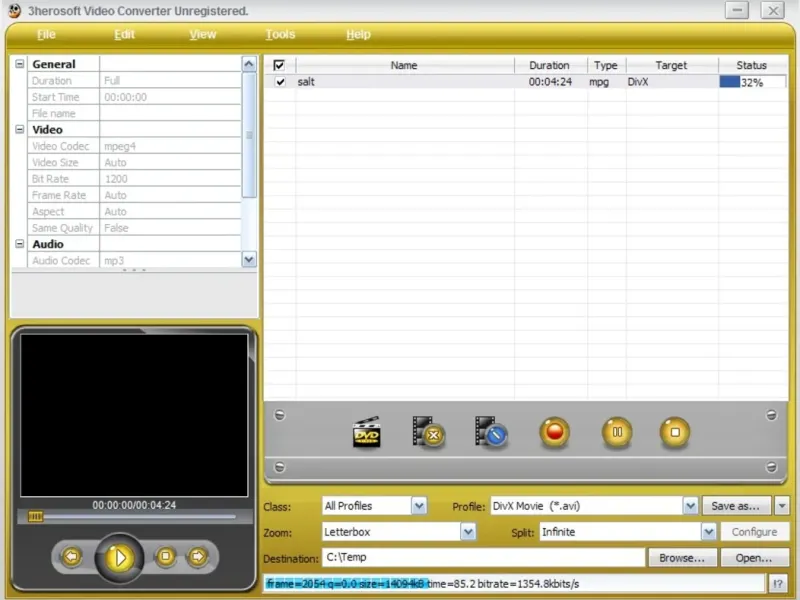Click the preview seek slider handle
Screen dimensions: 800x600
tap(35, 517)
